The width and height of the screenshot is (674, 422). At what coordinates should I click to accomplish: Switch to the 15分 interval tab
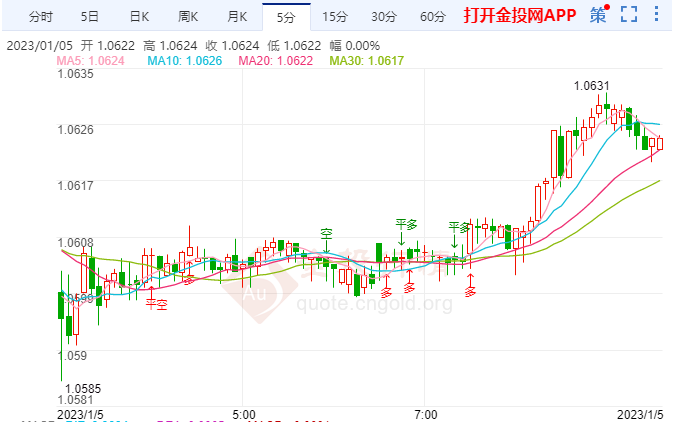point(335,17)
